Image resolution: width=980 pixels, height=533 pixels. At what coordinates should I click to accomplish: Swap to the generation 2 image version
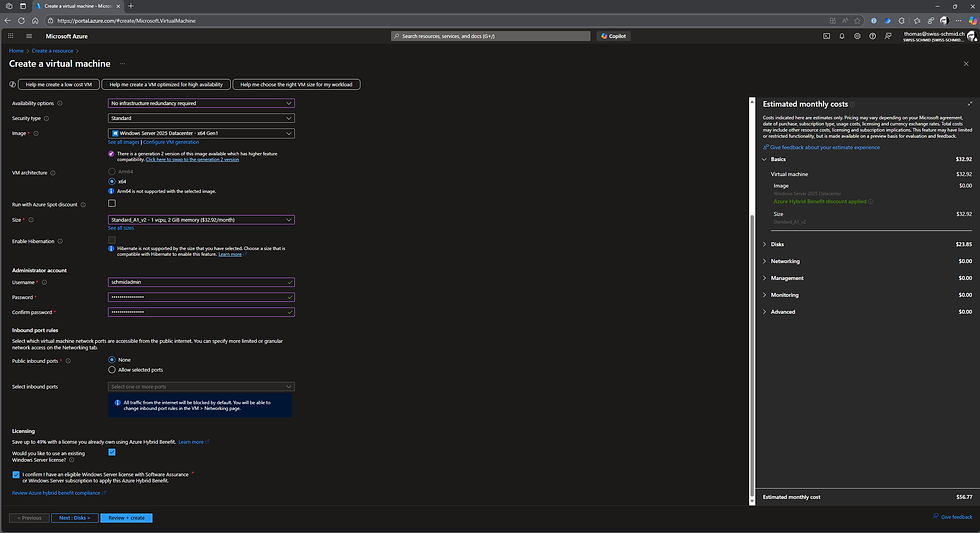[x=192, y=159]
